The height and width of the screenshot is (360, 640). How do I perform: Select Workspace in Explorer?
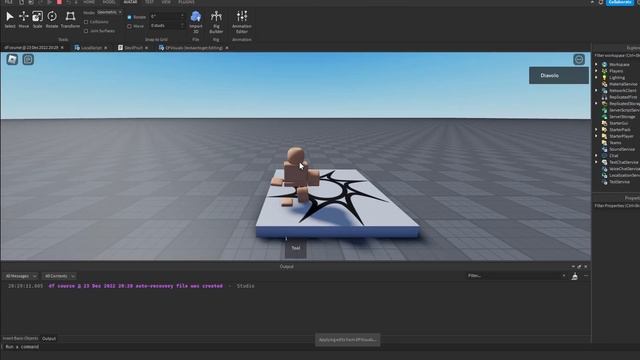[619, 64]
